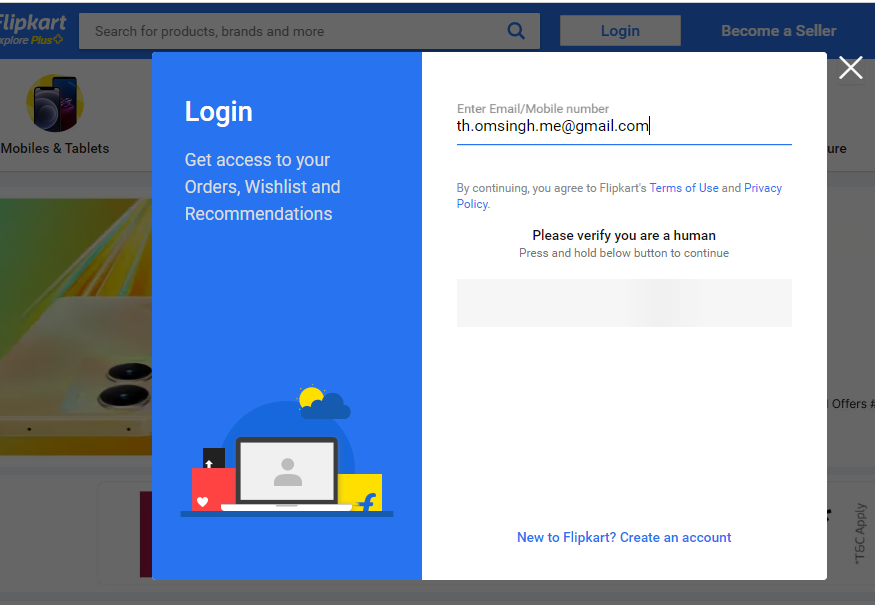Open Become a Seller link

[778, 31]
